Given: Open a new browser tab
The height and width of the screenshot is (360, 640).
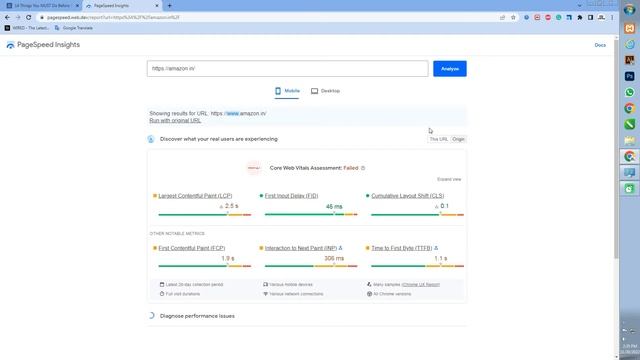Looking at the screenshot, I should [x=169, y=6].
